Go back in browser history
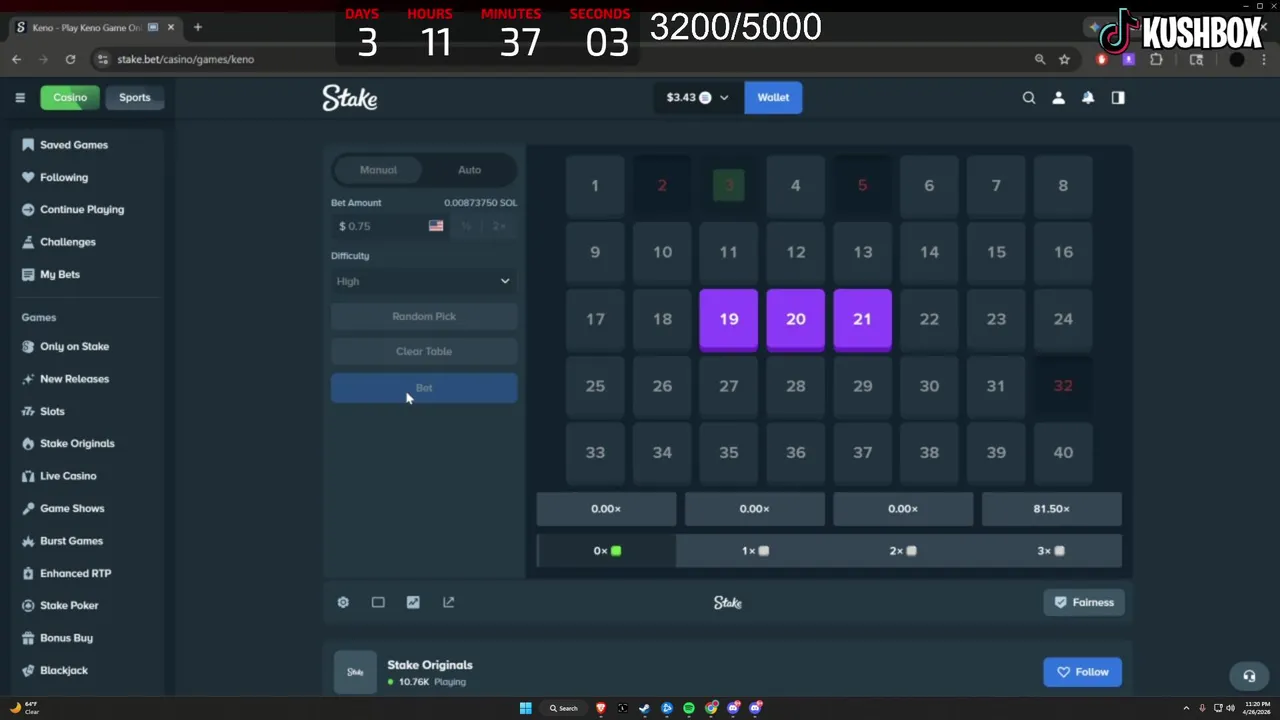The image size is (1280, 720). pyautogui.click(x=16, y=59)
